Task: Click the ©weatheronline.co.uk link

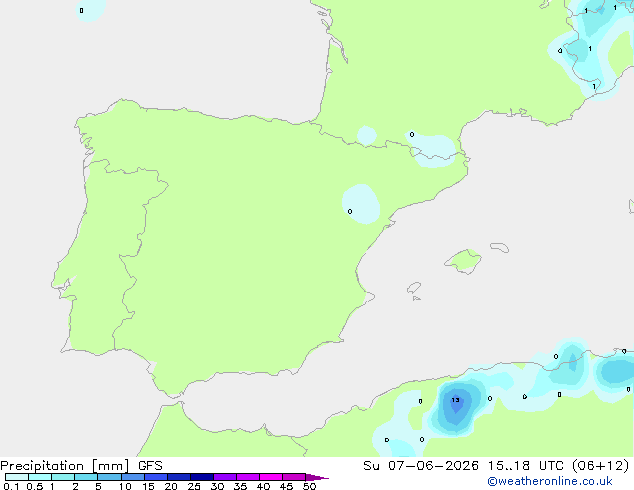Action: 550,482
